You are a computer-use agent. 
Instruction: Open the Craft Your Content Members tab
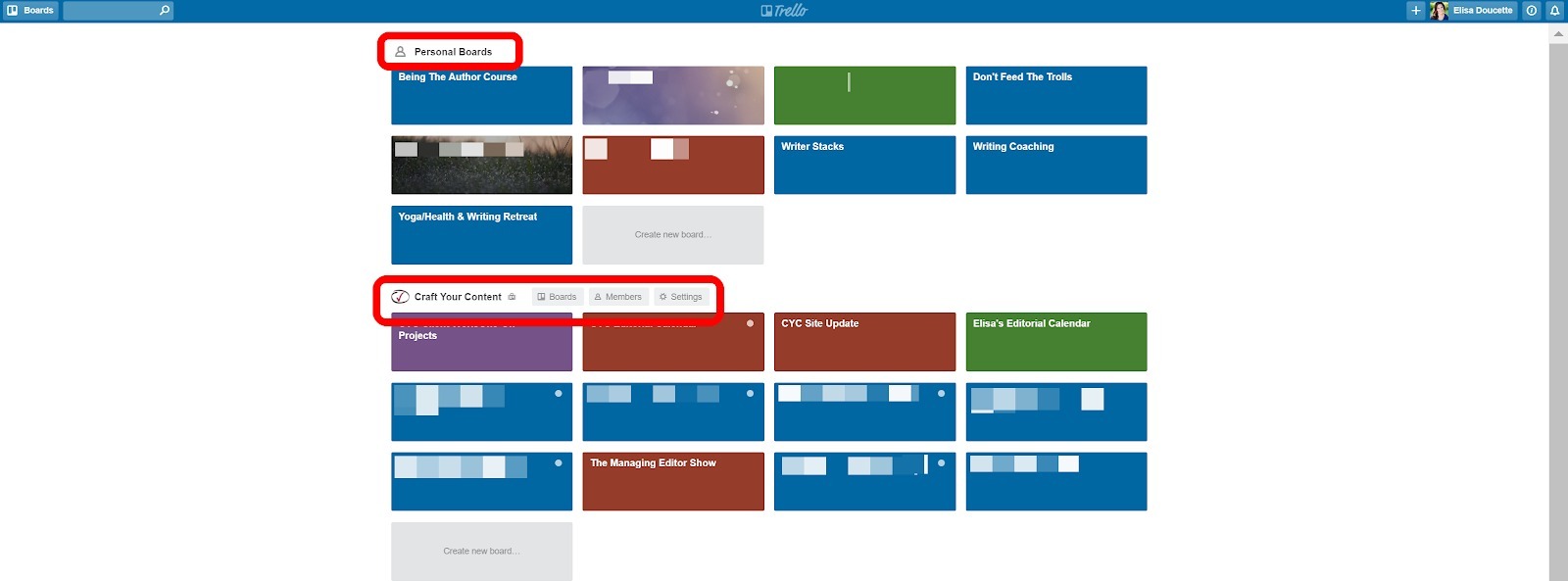[618, 297]
